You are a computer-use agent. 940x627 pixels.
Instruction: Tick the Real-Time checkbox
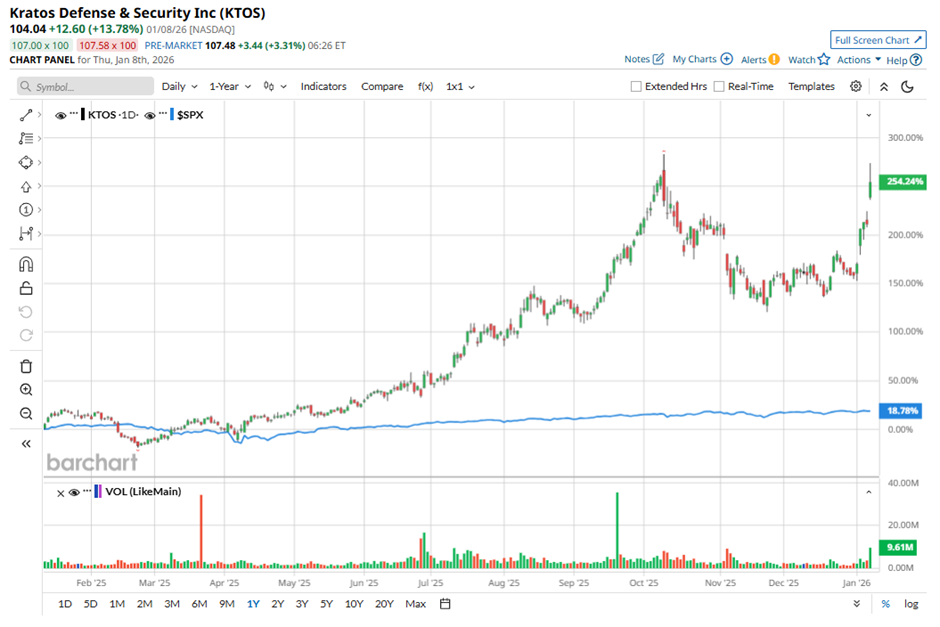[x=719, y=87]
